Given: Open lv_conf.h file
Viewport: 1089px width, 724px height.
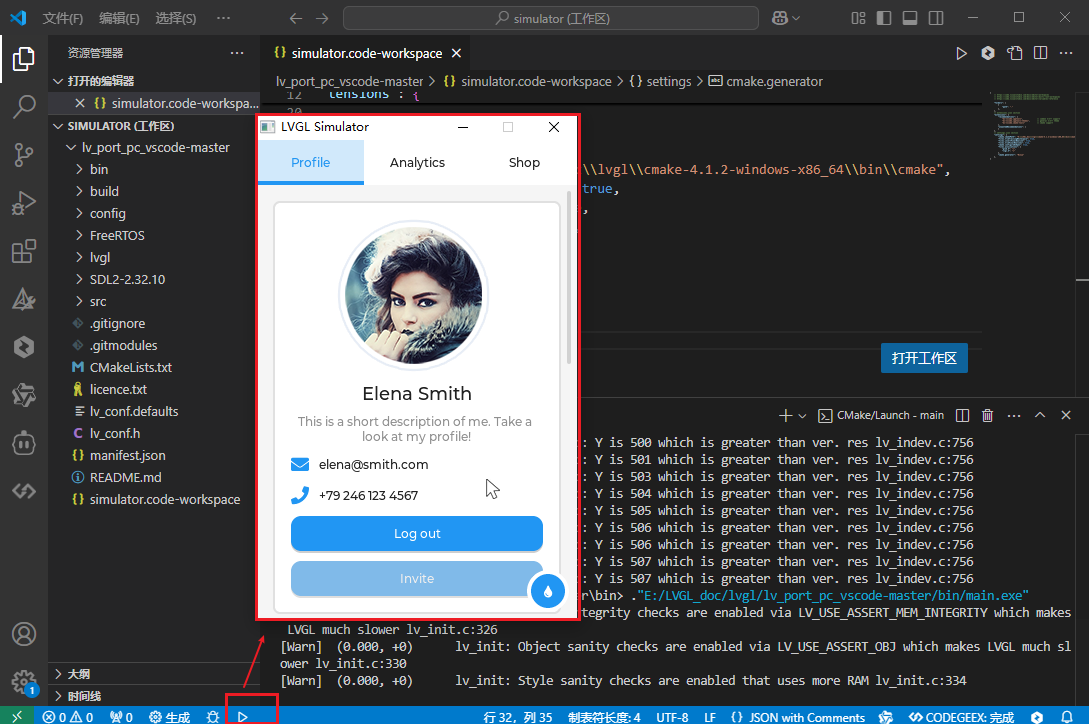Looking at the screenshot, I should pos(115,434).
